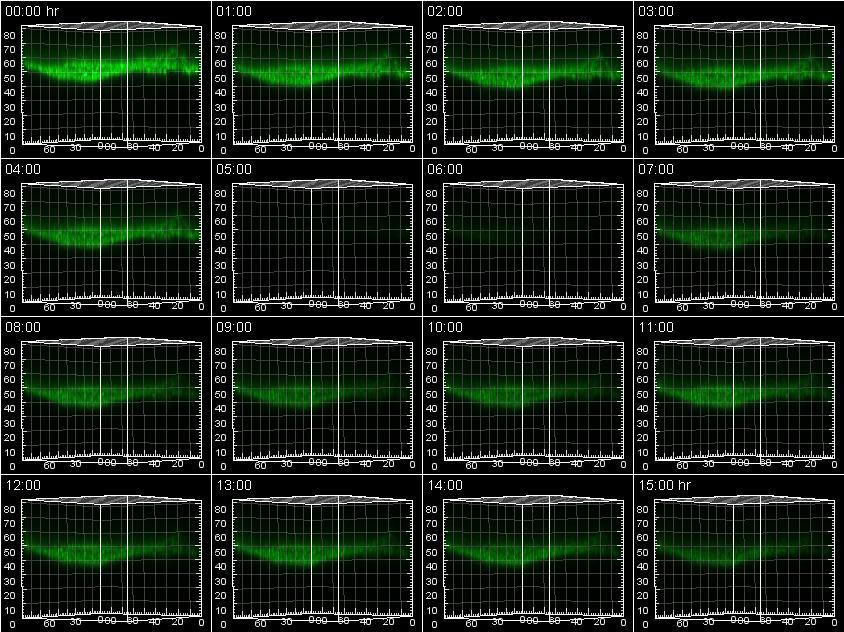Click the 50 y-axis tick in 06:00 panel
Image resolution: width=844 pixels, height=632 pixels.
431,236
